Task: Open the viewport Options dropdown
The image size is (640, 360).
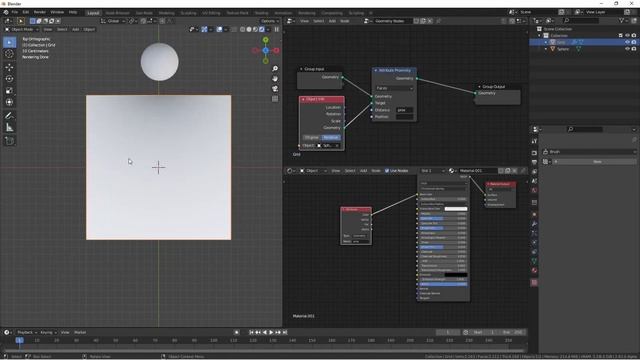Action: pos(270,21)
